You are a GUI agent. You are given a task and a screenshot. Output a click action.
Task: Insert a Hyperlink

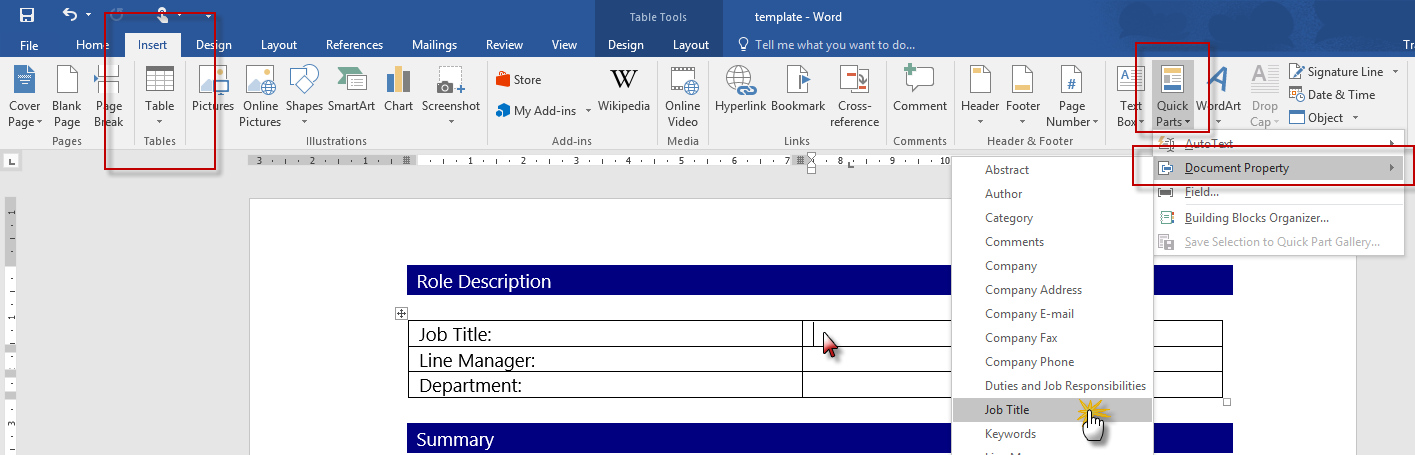coord(741,90)
